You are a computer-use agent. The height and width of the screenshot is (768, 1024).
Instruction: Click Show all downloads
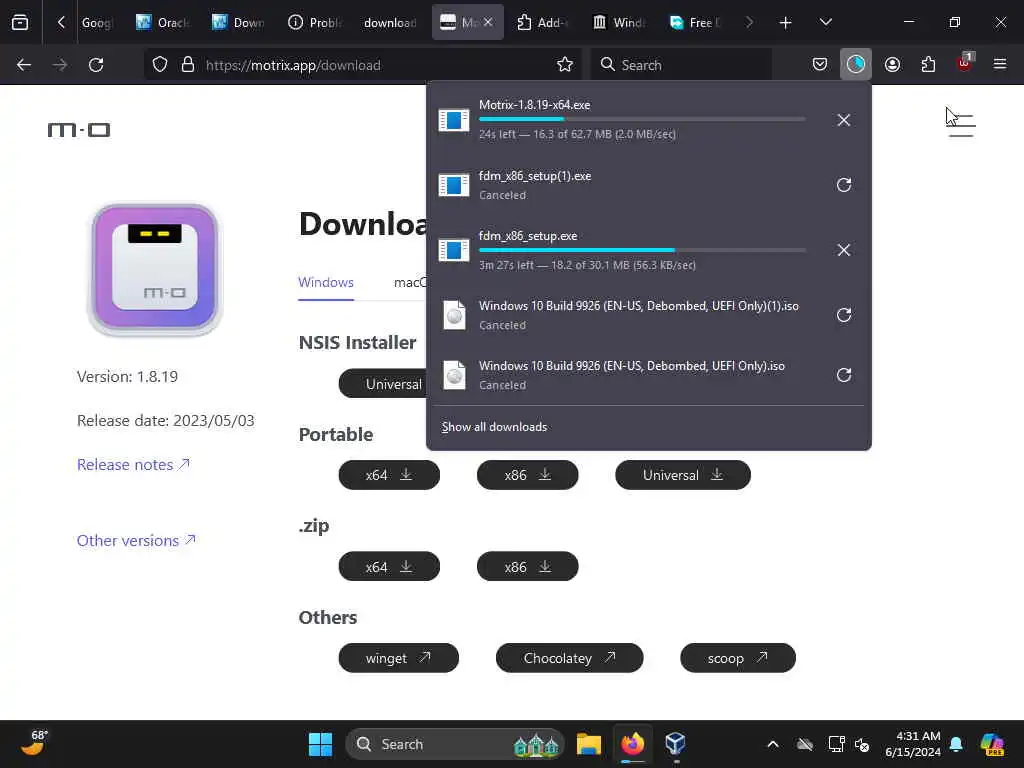(494, 426)
